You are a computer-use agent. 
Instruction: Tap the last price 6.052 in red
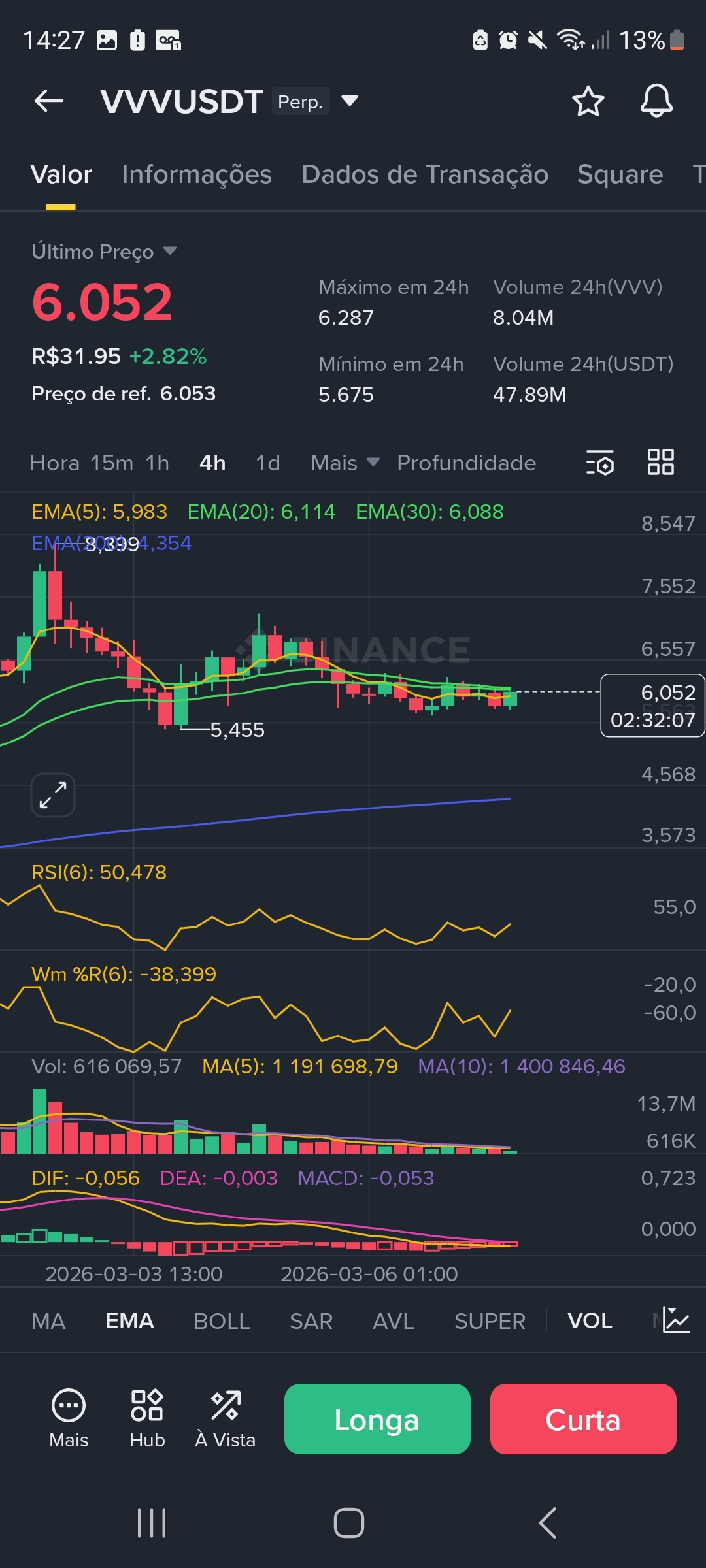tap(102, 302)
